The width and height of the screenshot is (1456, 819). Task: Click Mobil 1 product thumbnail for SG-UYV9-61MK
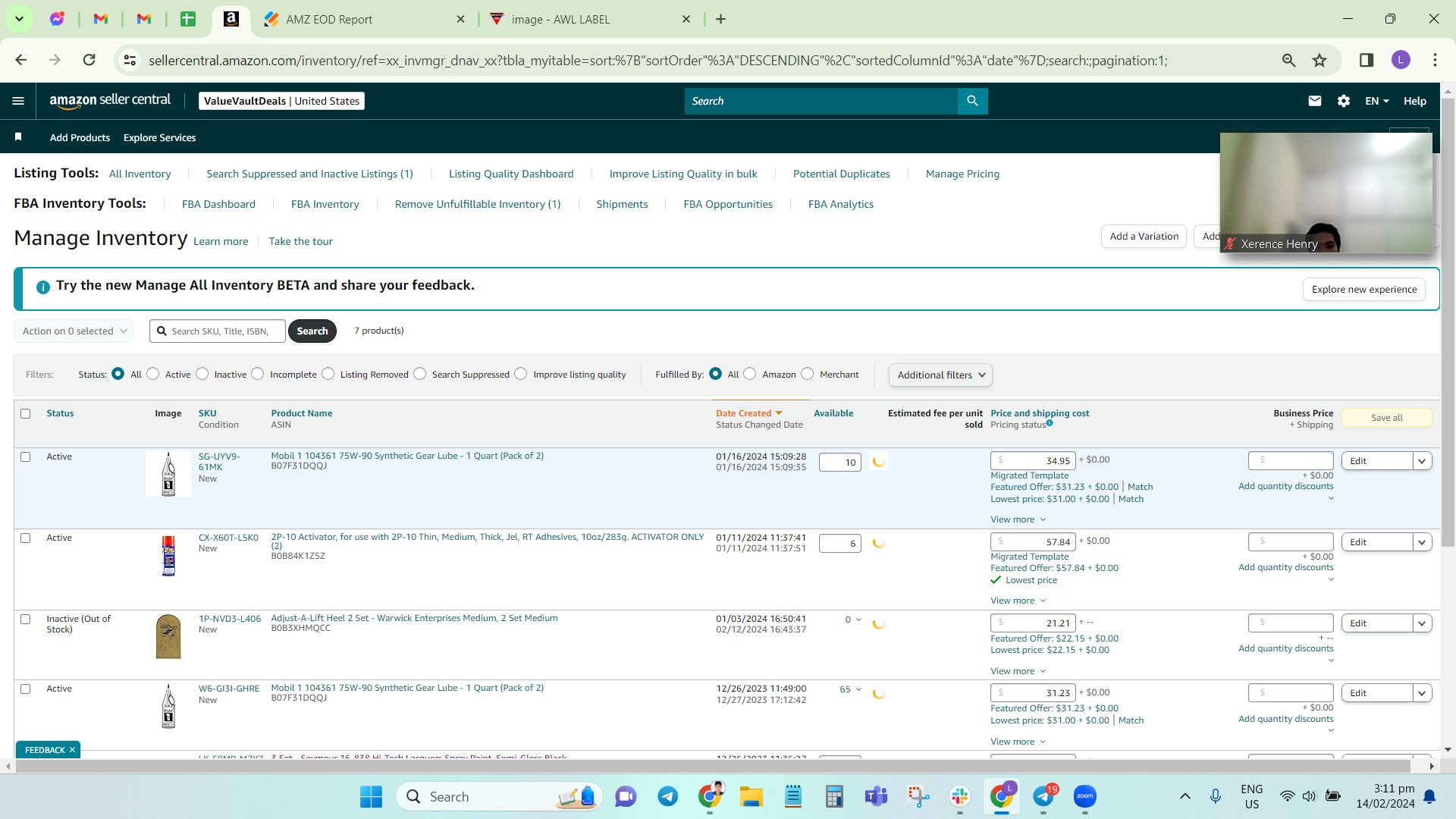[x=168, y=475]
